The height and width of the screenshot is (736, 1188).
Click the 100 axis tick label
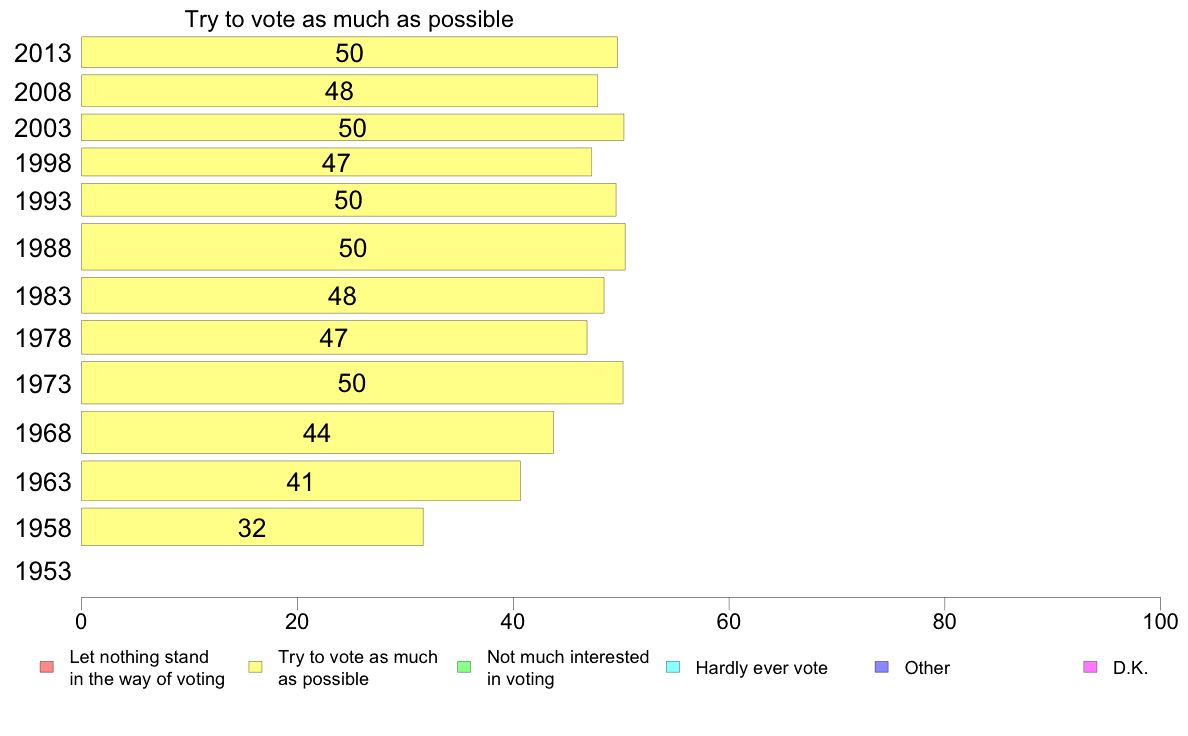click(x=1160, y=622)
